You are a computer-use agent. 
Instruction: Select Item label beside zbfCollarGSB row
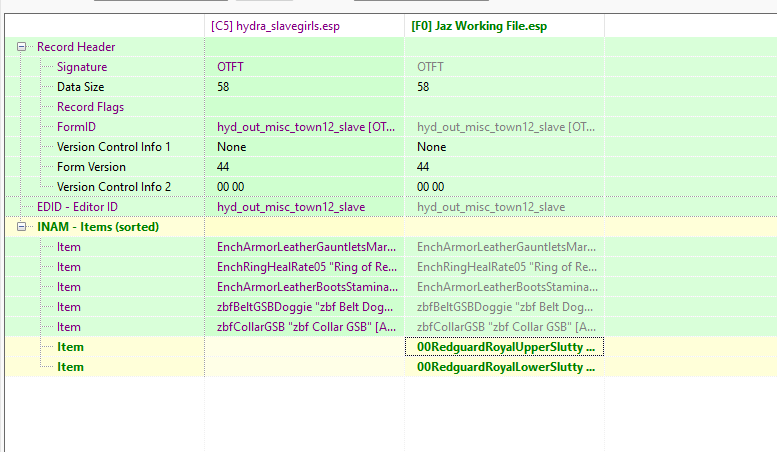pos(68,327)
